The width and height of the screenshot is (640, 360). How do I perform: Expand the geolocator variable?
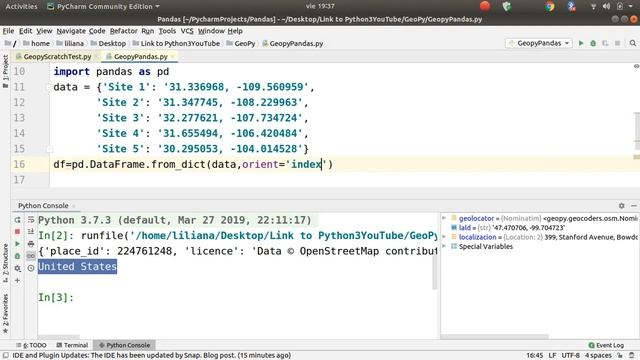pyautogui.click(x=444, y=218)
